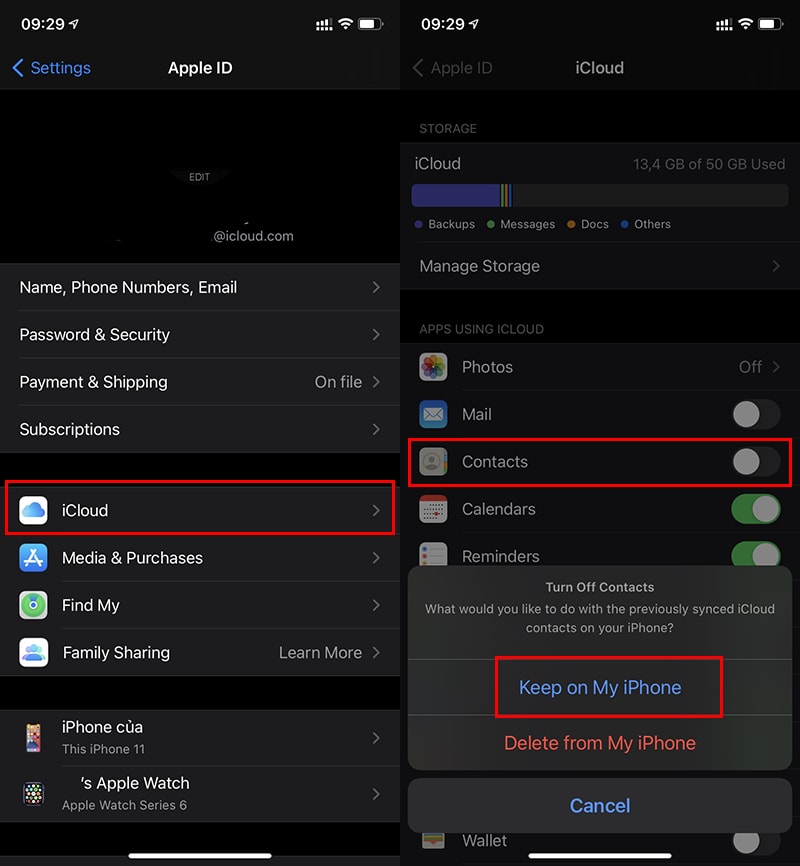This screenshot has width=800, height=866.
Task: Tap the Family Sharing people icon
Action: coord(33,652)
